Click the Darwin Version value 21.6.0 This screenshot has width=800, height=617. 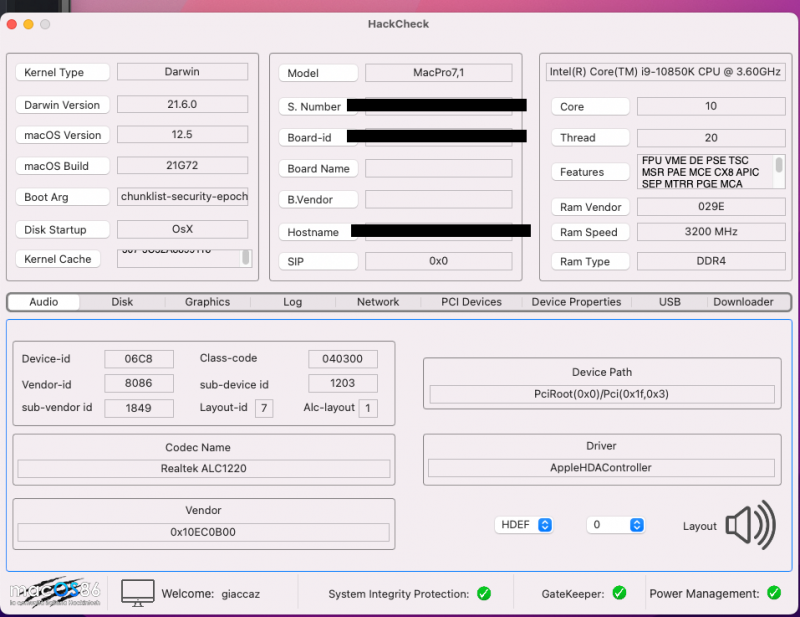point(183,104)
